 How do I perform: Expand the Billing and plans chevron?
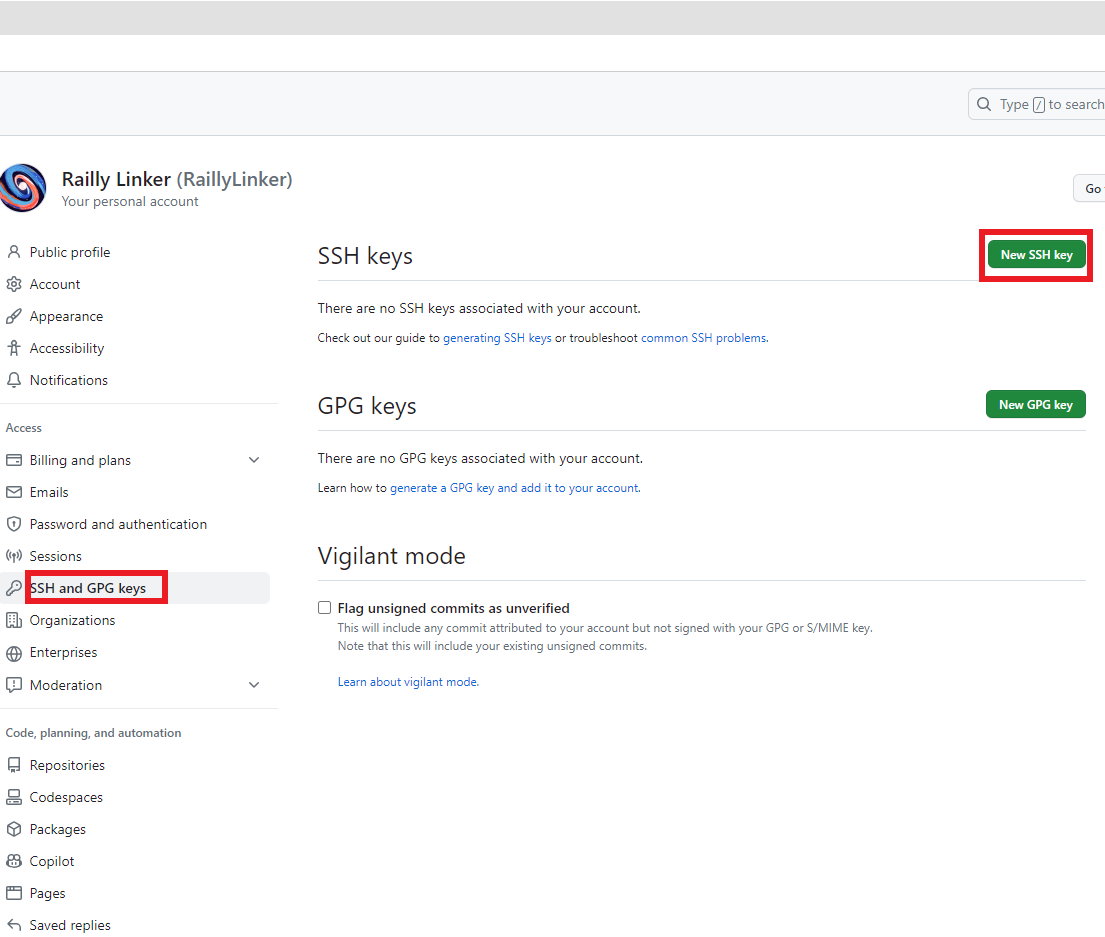pos(254,460)
